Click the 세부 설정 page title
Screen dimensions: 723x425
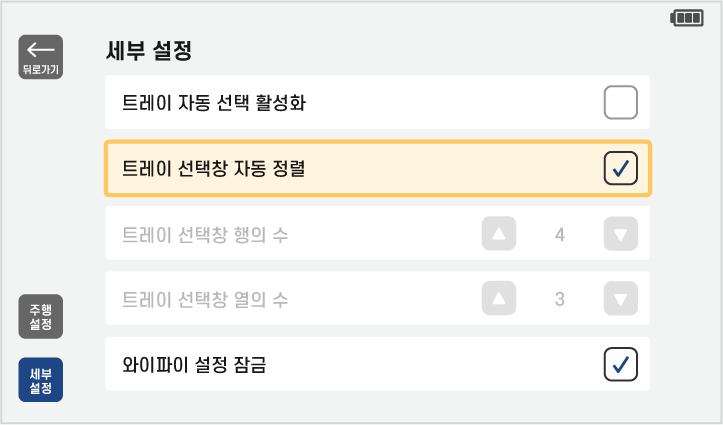tap(148, 51)
